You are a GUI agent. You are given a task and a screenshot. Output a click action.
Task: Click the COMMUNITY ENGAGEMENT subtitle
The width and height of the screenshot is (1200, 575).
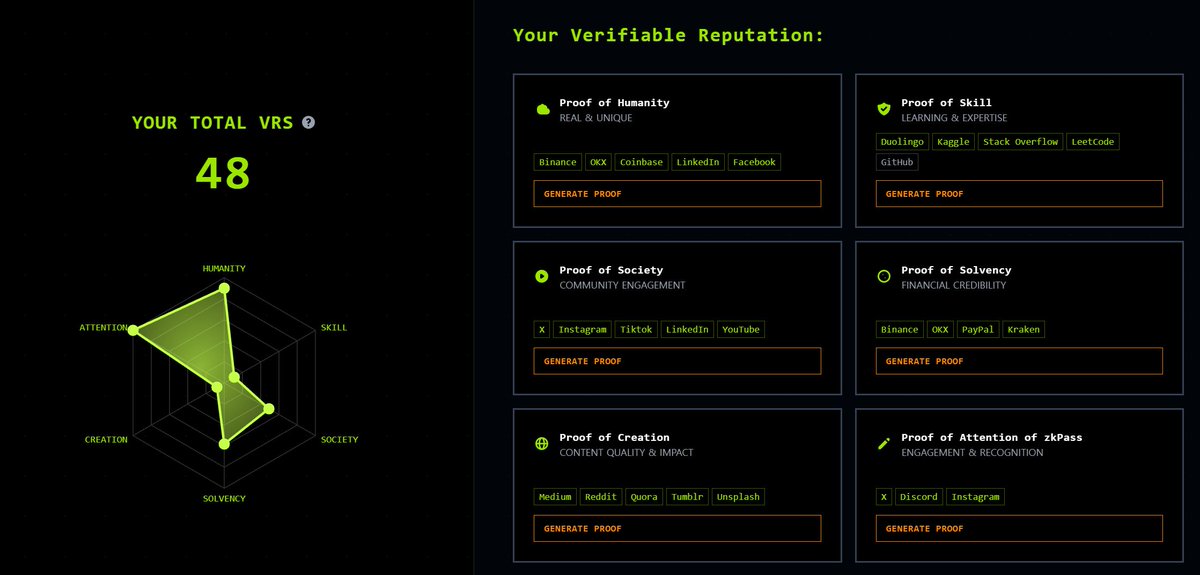coord(623,285)
